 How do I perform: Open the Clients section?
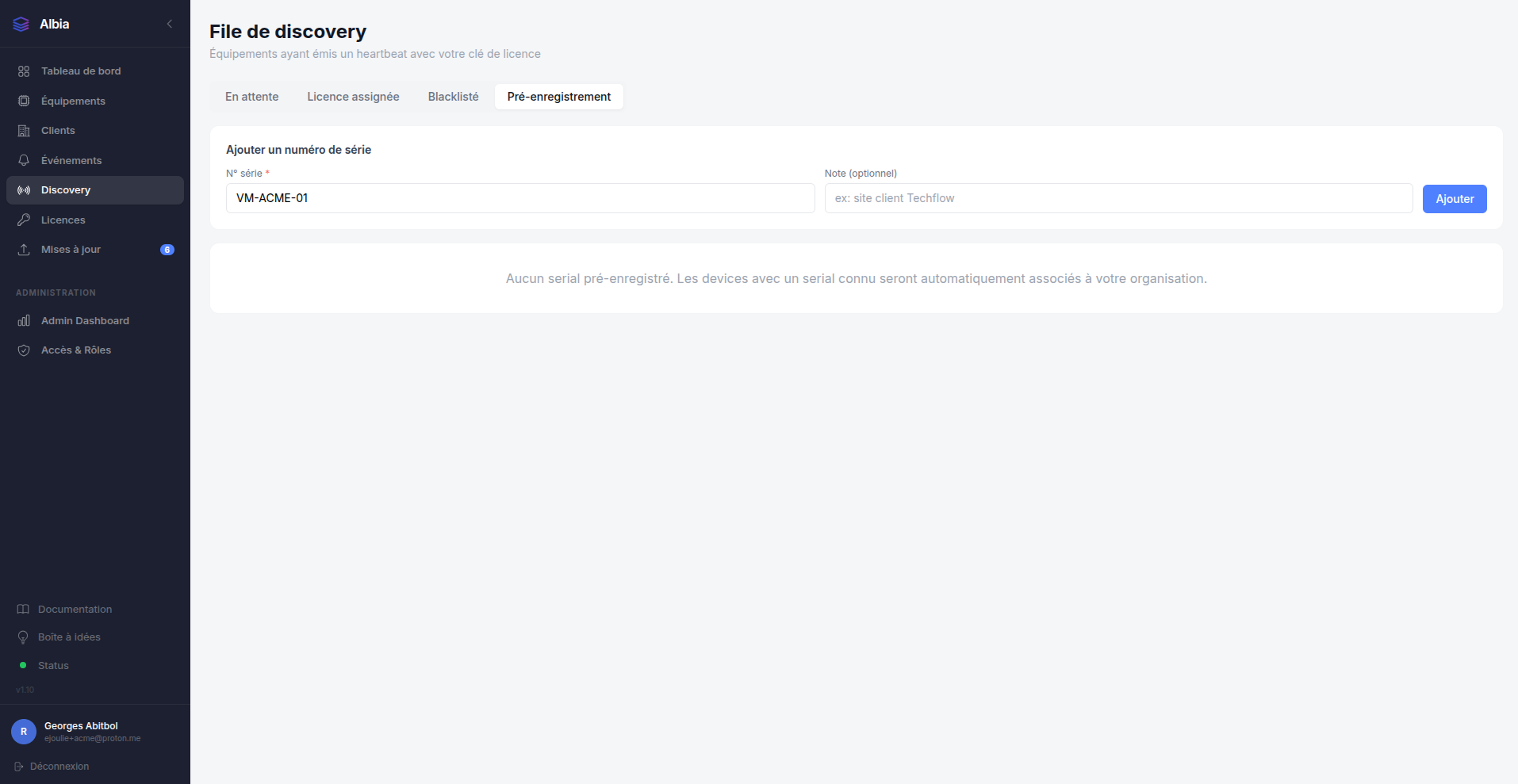[x=95, y=131]
